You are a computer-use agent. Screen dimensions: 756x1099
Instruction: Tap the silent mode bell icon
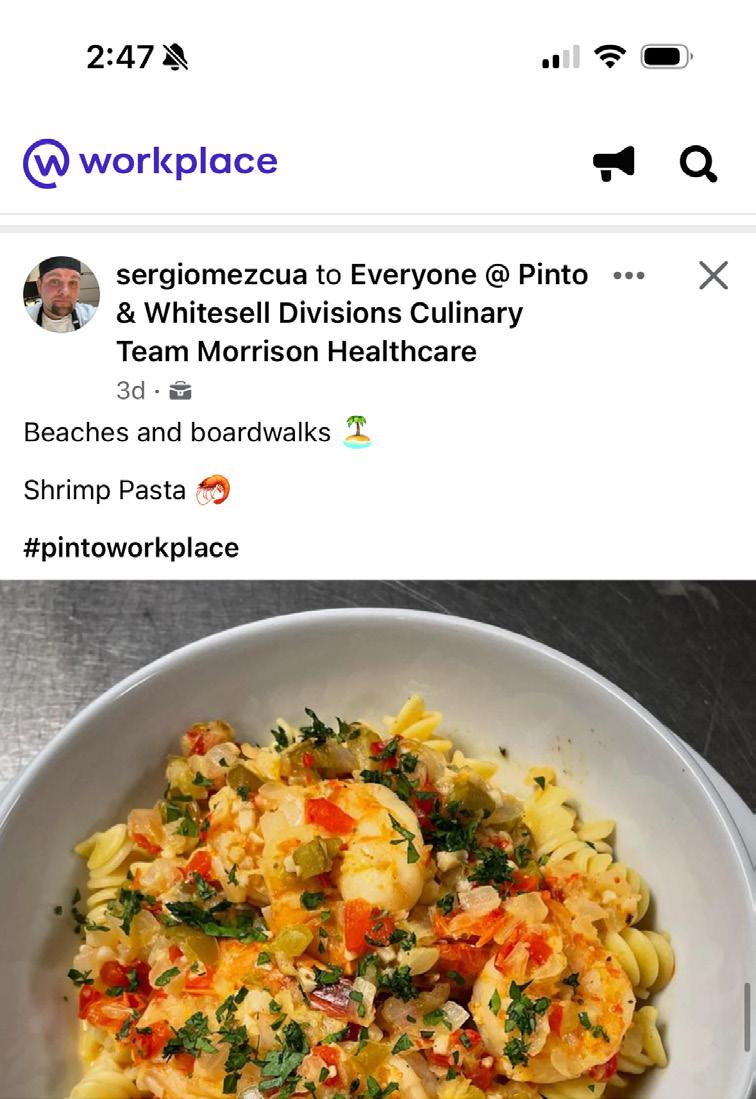coord(175,58)
